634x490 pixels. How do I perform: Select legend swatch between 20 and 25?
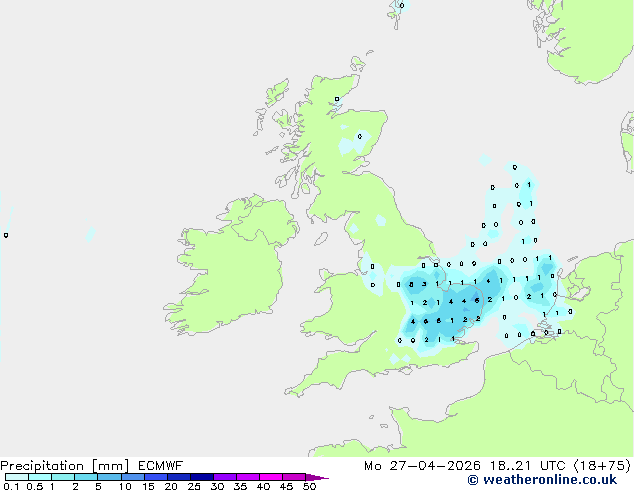pos(178,477)
